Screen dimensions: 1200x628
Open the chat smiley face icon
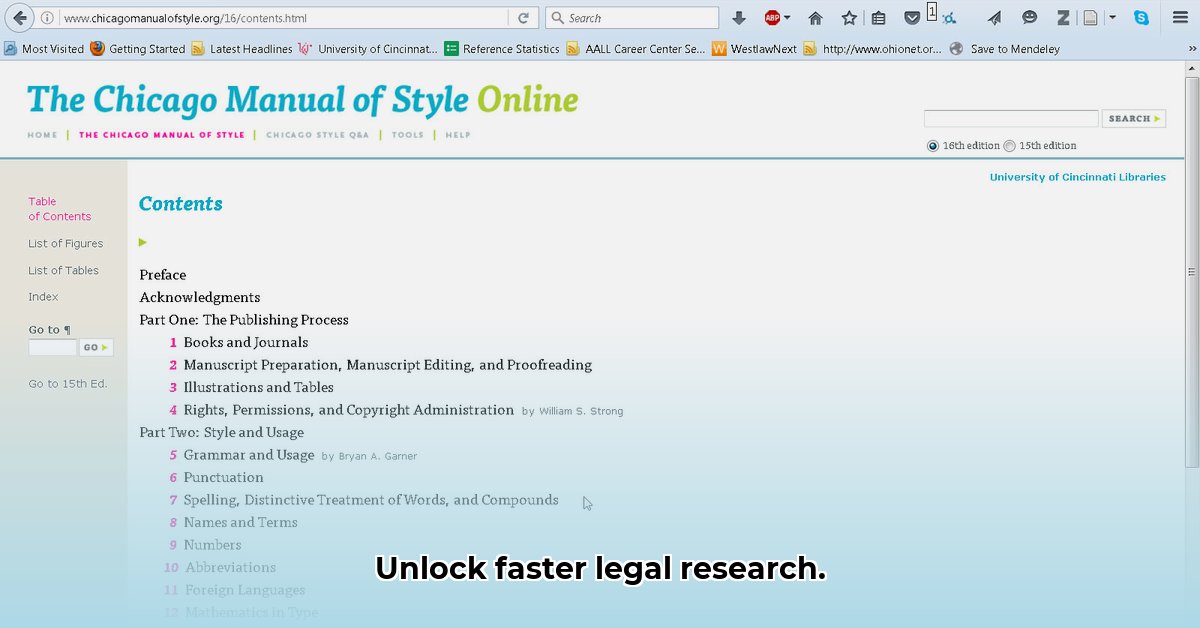click(x=1029, y=17)
